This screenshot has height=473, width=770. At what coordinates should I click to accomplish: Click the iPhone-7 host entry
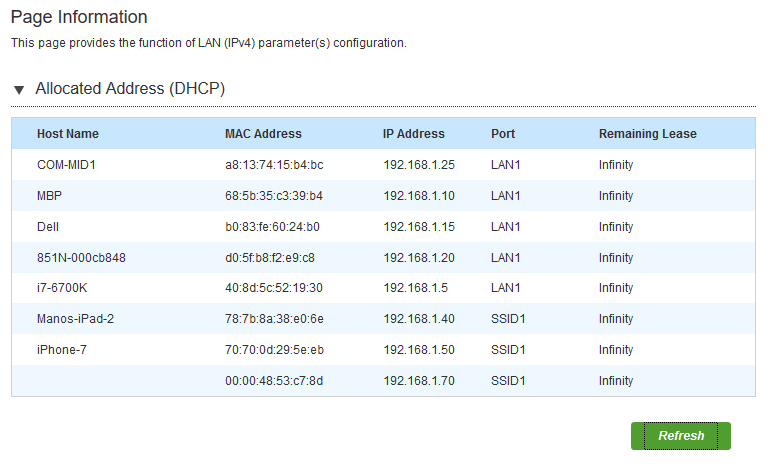pyautogui.click(x=62, y=349)
